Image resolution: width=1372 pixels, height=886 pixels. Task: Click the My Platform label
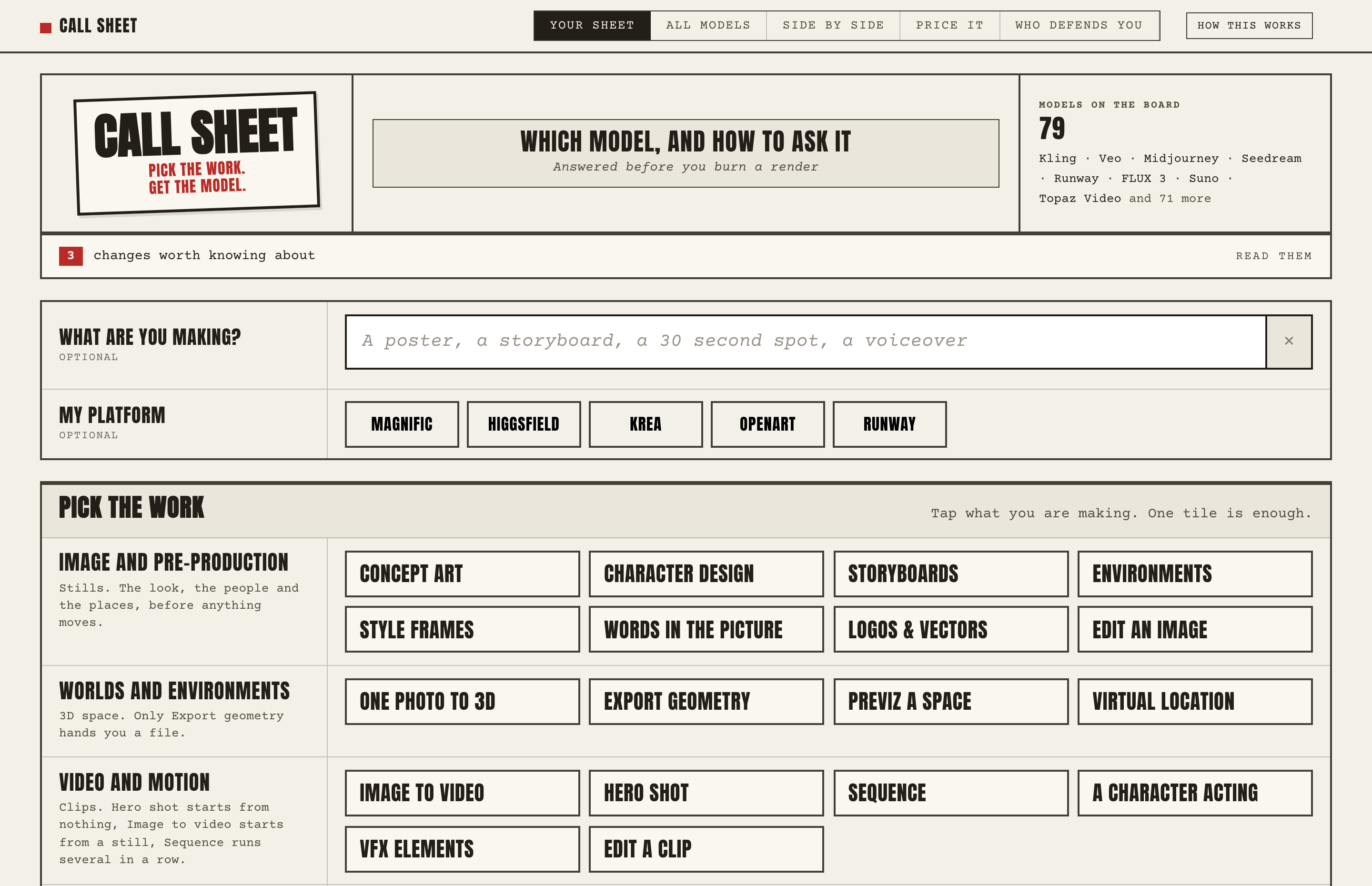pyautogui.click(x=111, y=415)
